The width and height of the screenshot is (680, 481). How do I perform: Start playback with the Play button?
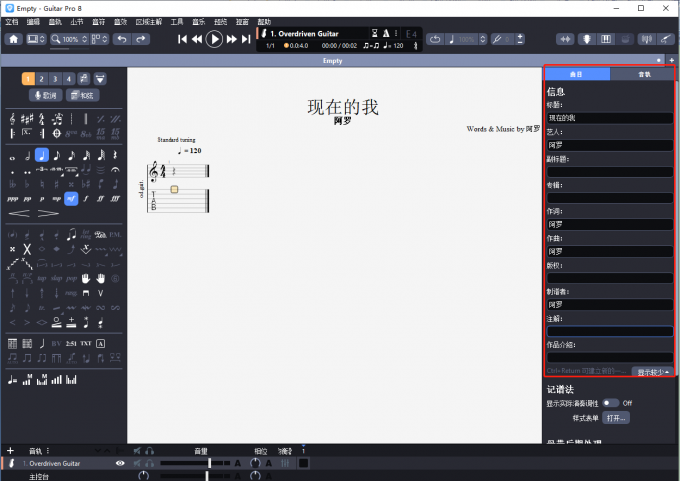click(214, 39)
